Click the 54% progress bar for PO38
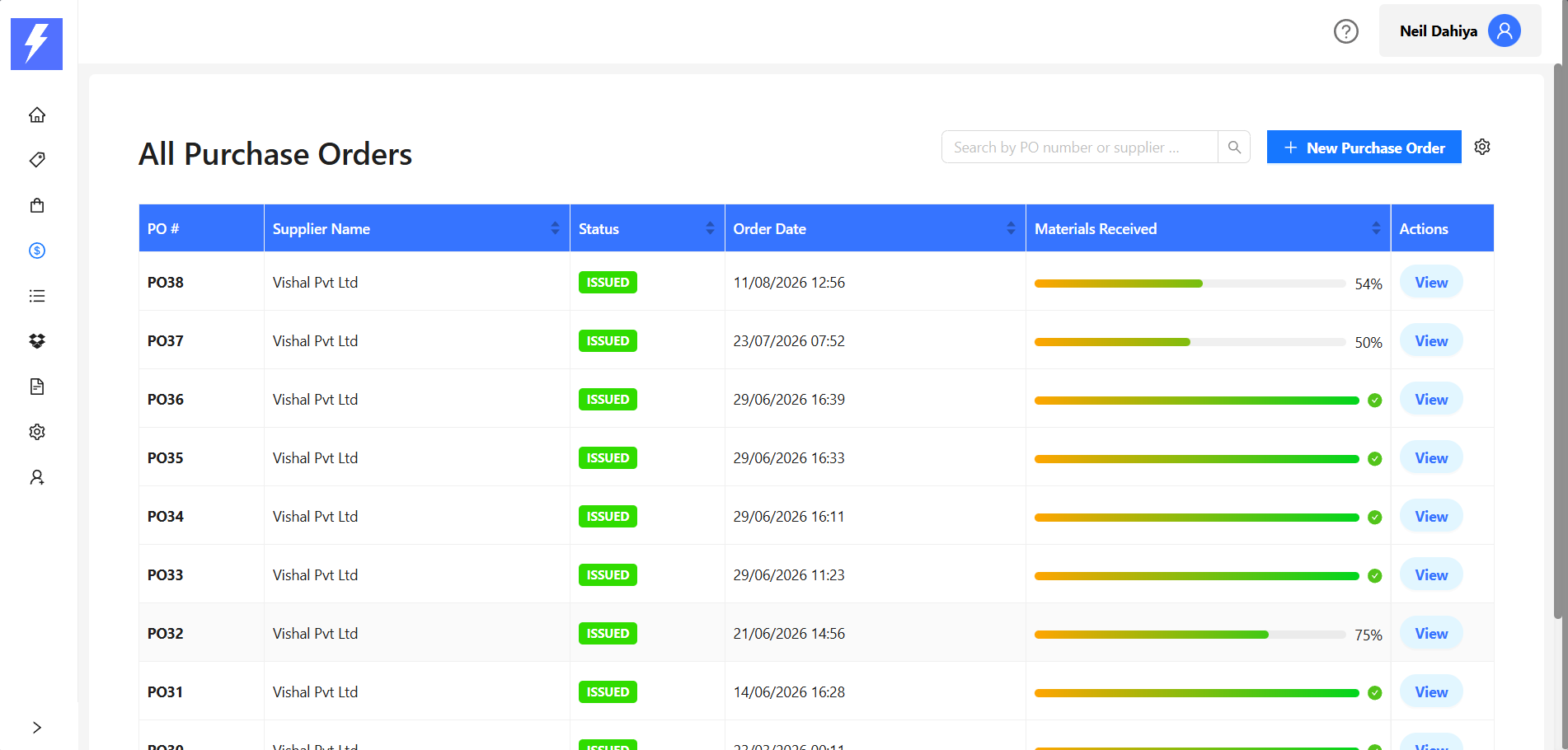The image size is (1568, 750). [1190, 284]
